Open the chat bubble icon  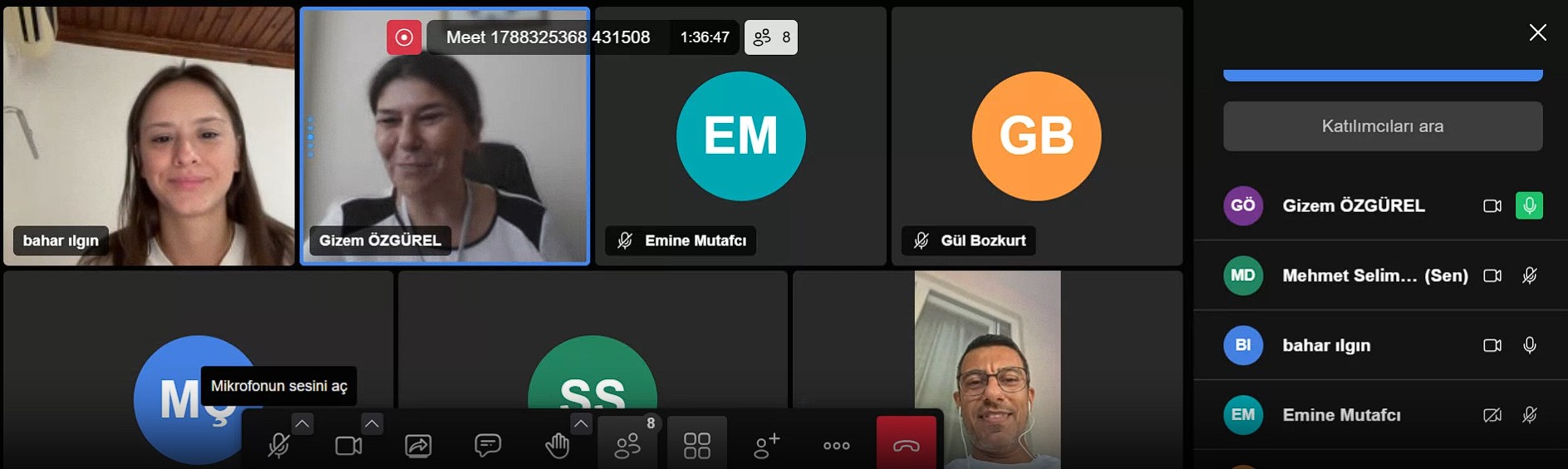[488, 446]
